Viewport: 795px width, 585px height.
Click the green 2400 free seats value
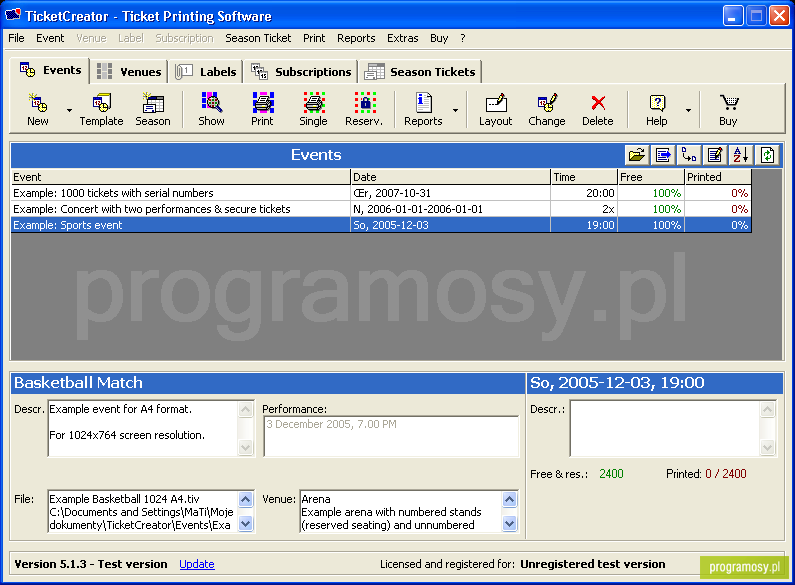[x=611, y=474]
